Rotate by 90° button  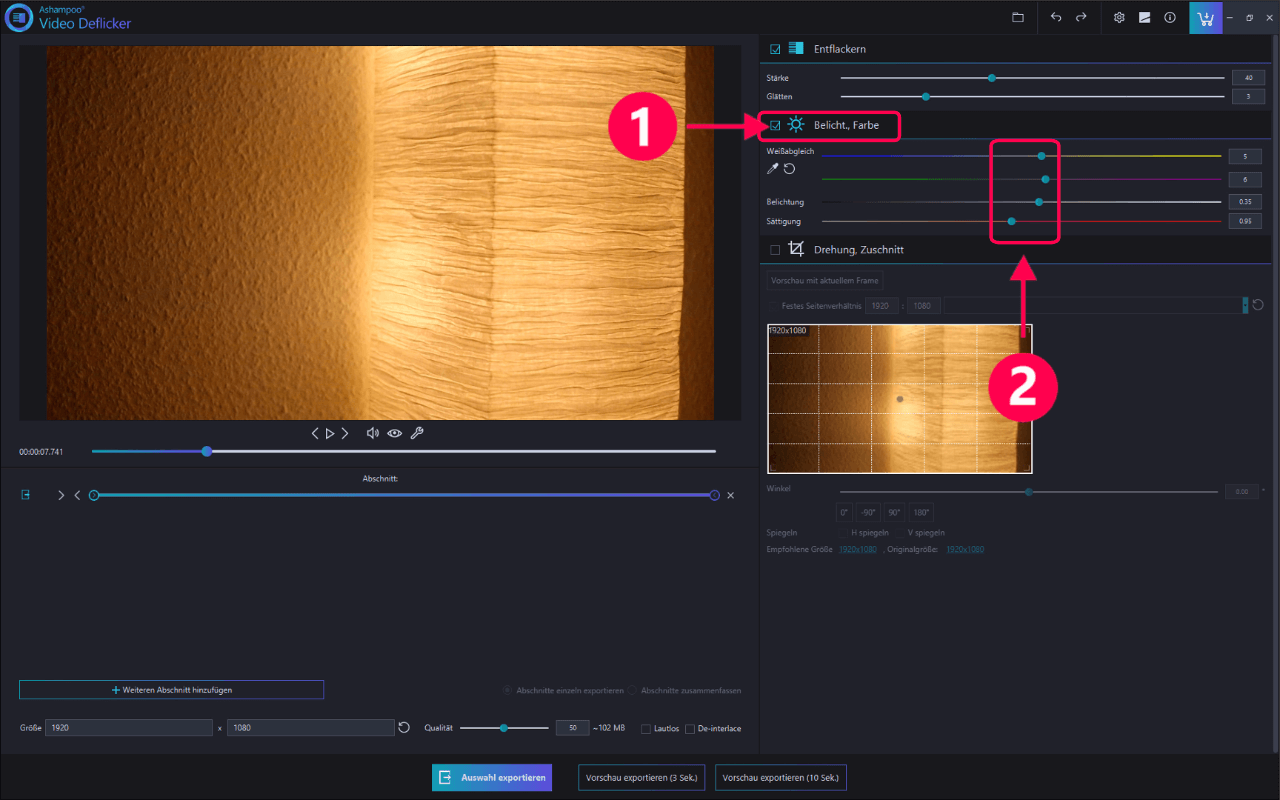click(x=894, y=512)
